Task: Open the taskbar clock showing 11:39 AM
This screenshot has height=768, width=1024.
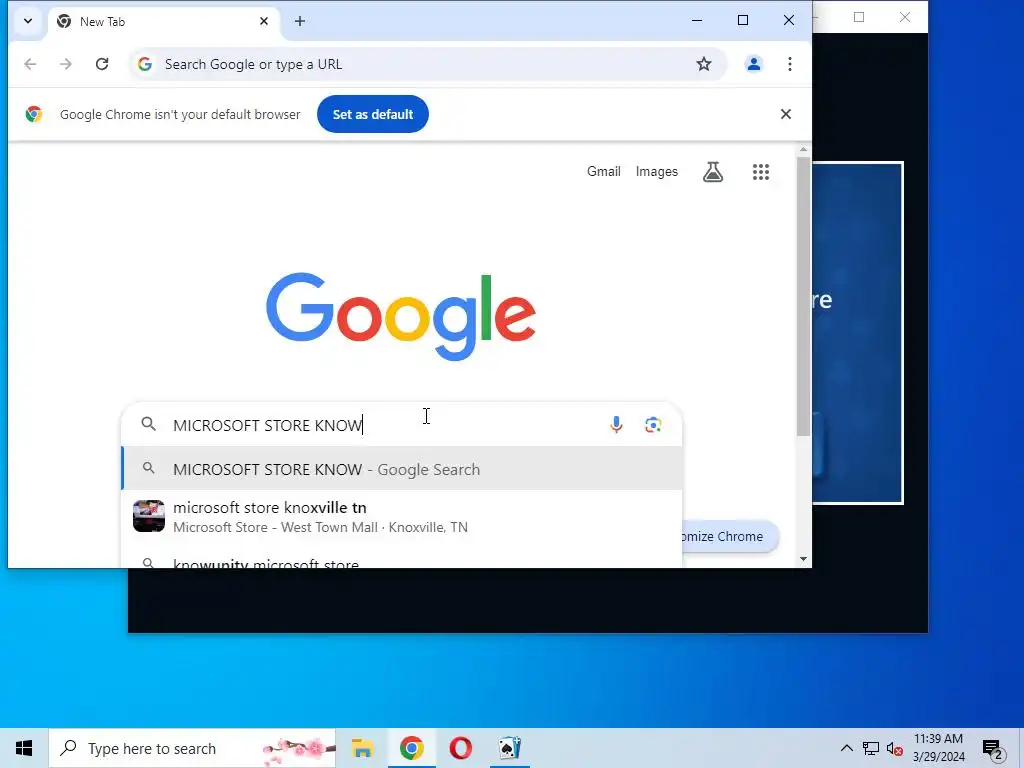Action: pyautogui.click(x=938, y=748)
